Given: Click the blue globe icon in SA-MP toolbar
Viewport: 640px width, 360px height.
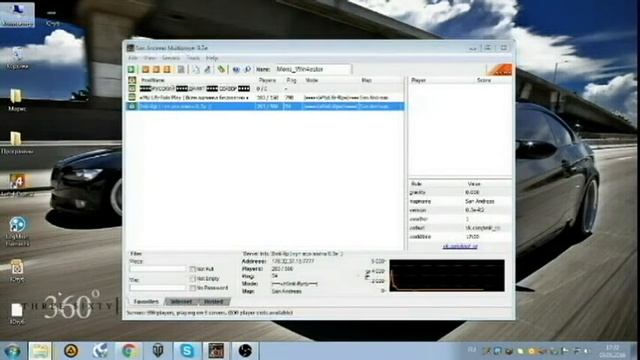Looking at the screenshot, I should click(236, 69).
